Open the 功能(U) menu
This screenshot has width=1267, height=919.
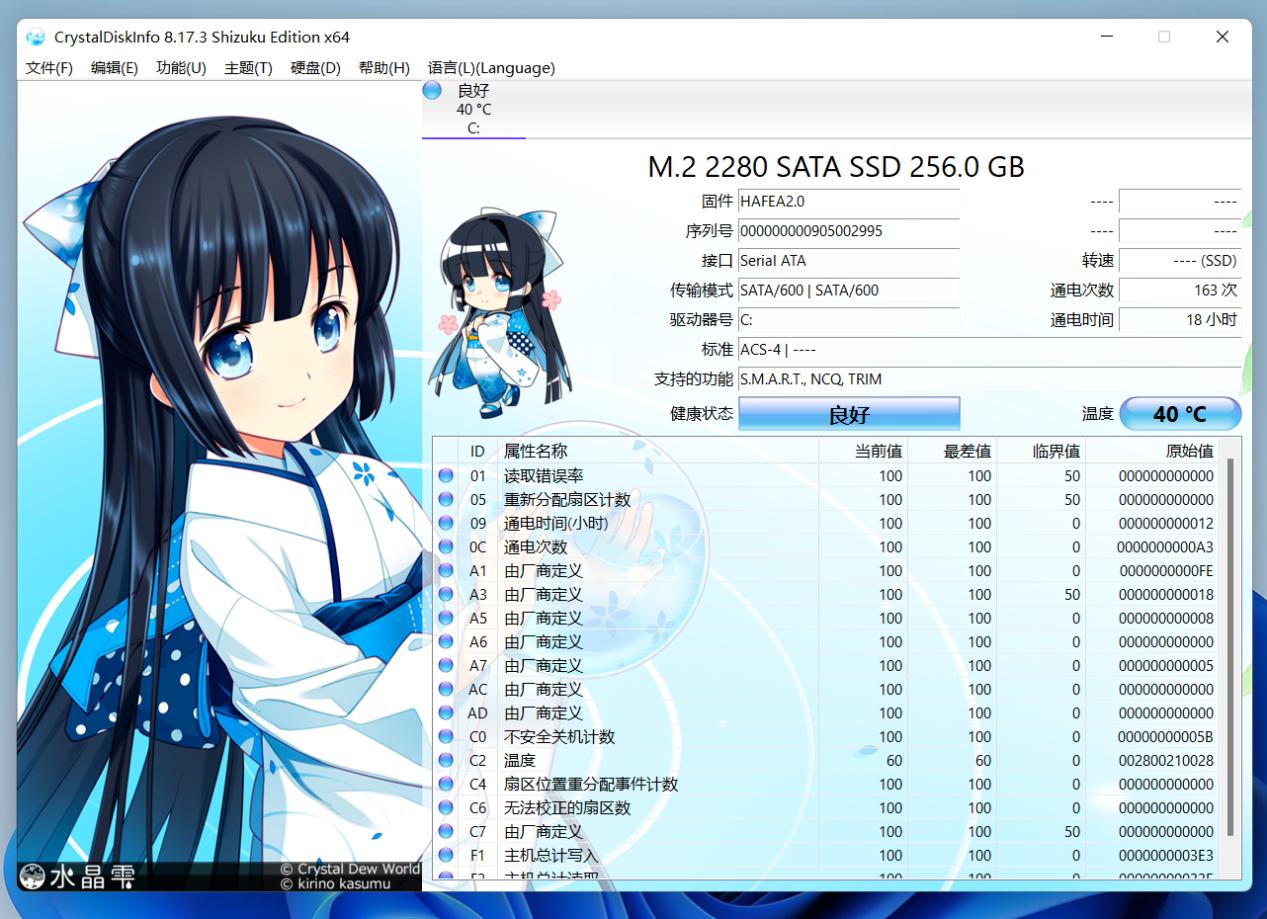[x=181, y=68]
